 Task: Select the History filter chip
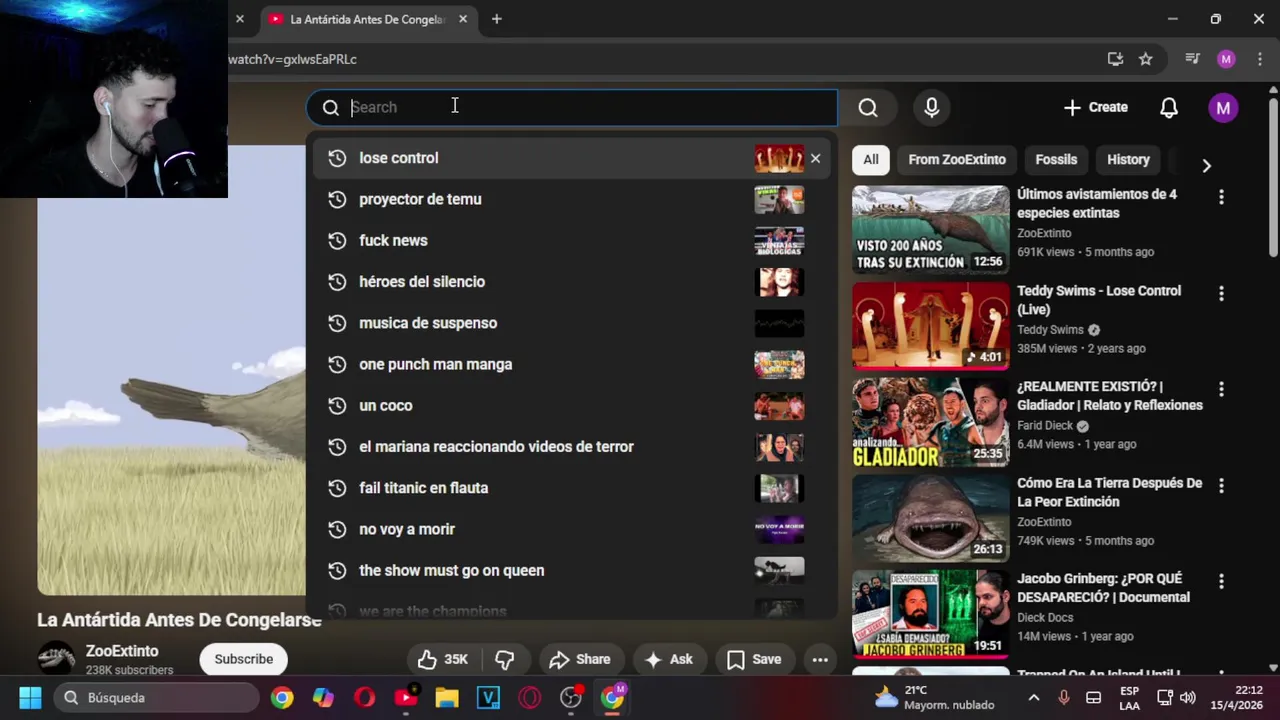tap(1128, 160)
